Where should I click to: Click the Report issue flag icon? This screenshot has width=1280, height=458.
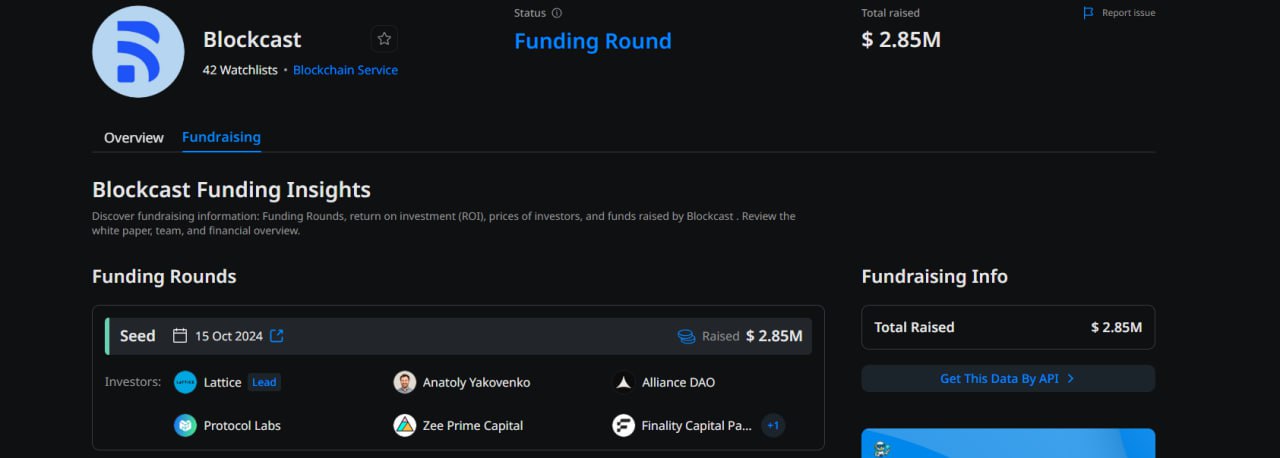click(x=1089, y=13)
